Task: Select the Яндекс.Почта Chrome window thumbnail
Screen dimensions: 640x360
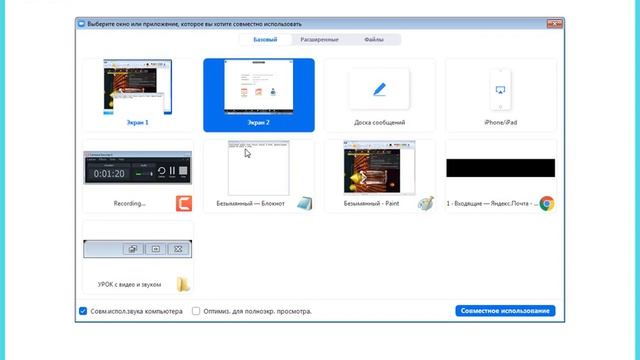Action: pyautogui.click(x=500, y=168)
